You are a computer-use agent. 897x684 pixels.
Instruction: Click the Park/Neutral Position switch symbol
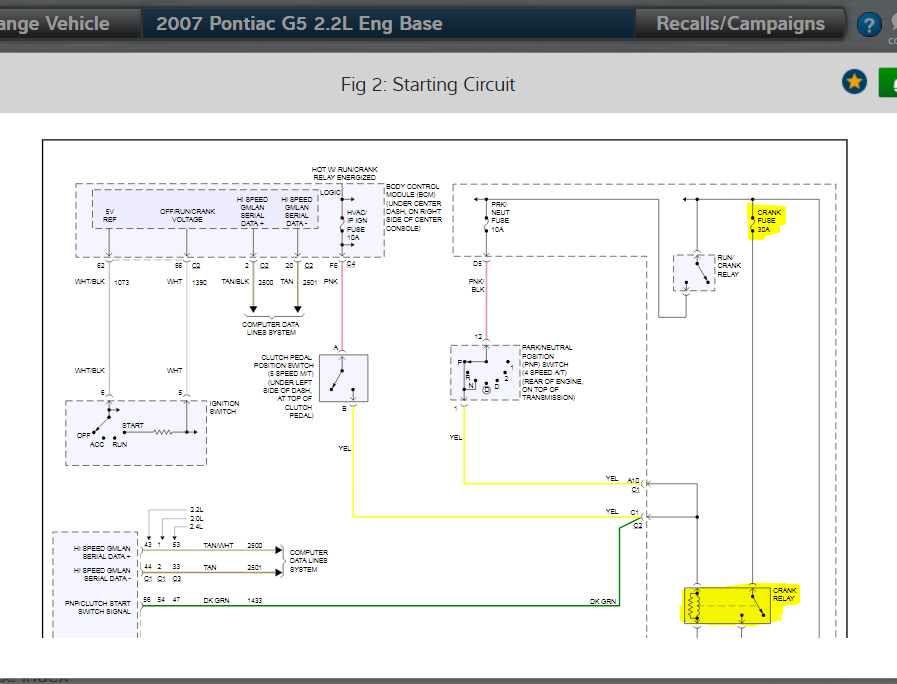(x=485, y=372)
